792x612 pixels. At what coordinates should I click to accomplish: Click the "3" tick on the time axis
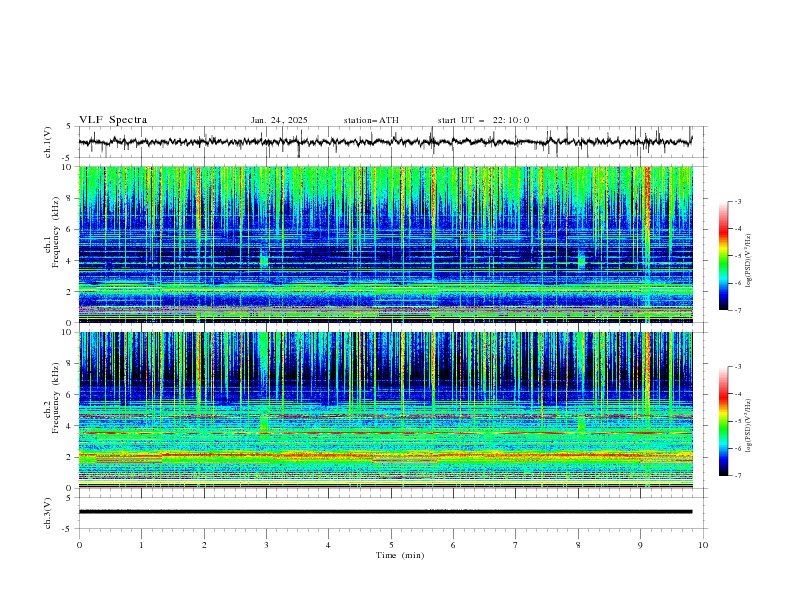pyautogui.click(x=266, y=545)
